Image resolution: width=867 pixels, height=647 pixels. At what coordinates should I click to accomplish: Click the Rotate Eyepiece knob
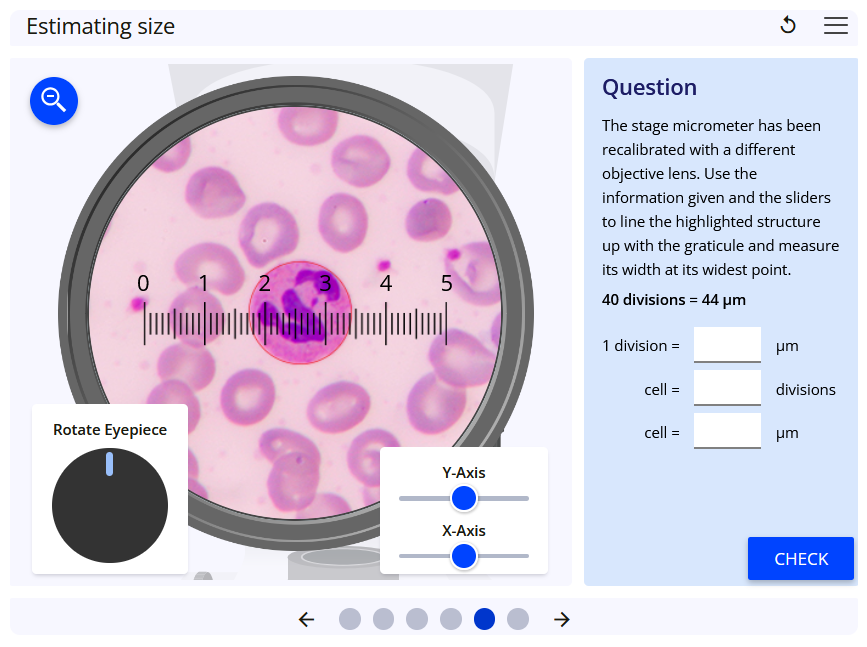[x=110, y=505]
